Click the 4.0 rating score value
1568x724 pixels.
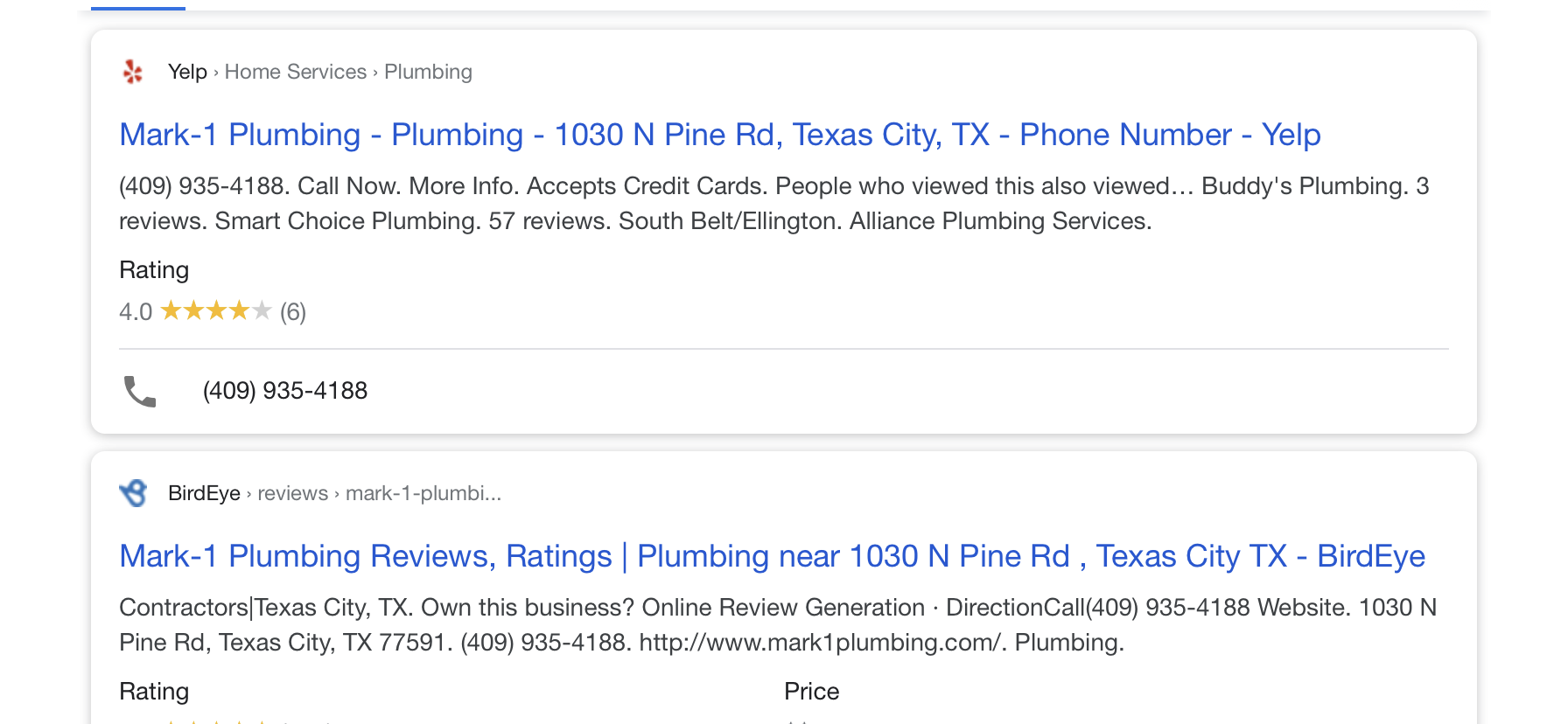coord(136,312)
